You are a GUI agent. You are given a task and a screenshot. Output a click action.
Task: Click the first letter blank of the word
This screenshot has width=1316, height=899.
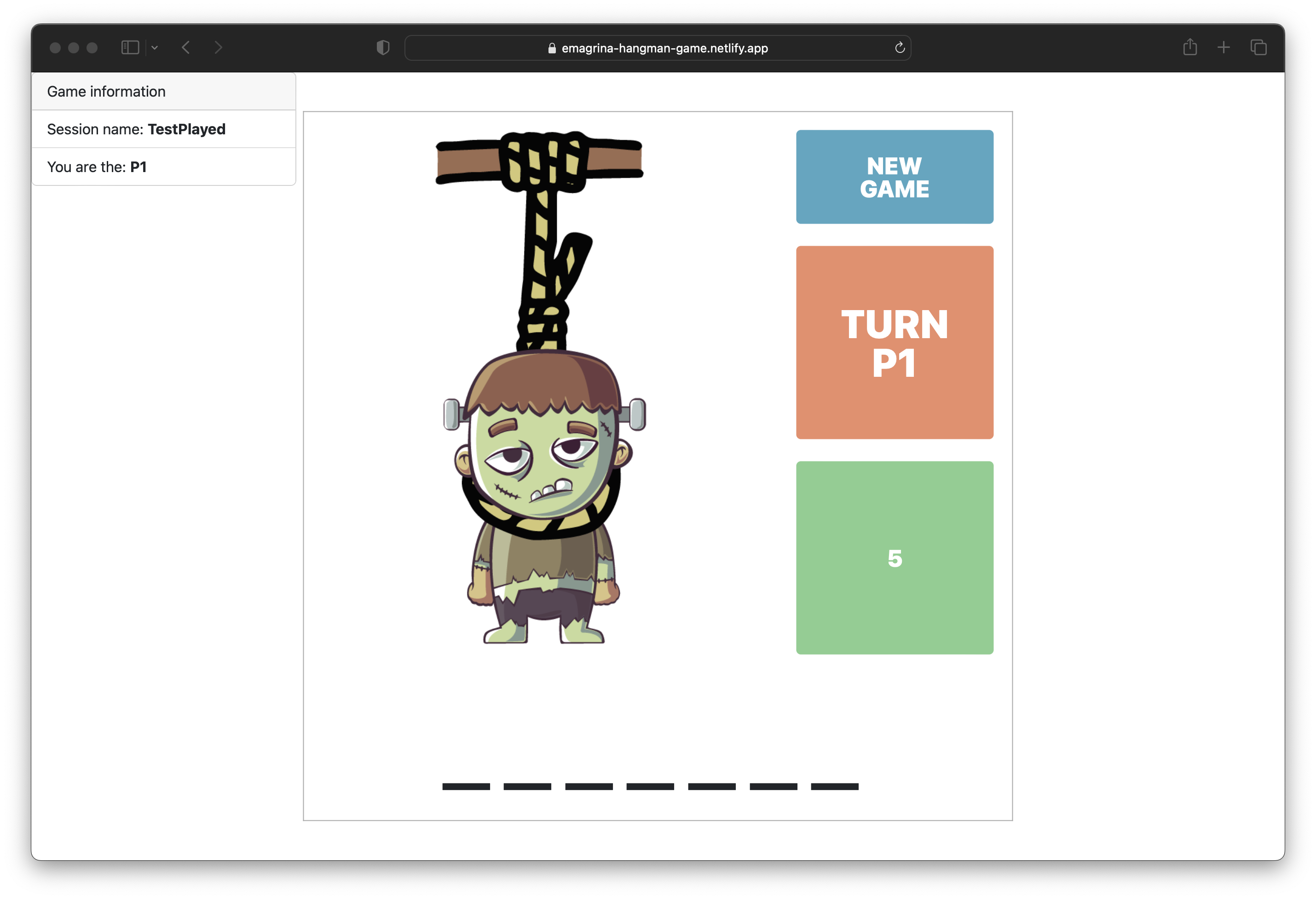(466, 786)
